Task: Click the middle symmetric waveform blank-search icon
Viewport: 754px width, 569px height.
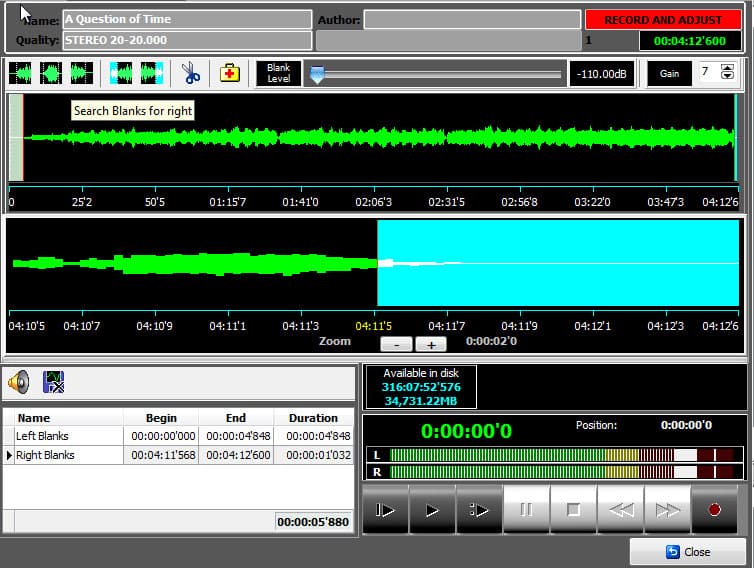Action: 51,73
